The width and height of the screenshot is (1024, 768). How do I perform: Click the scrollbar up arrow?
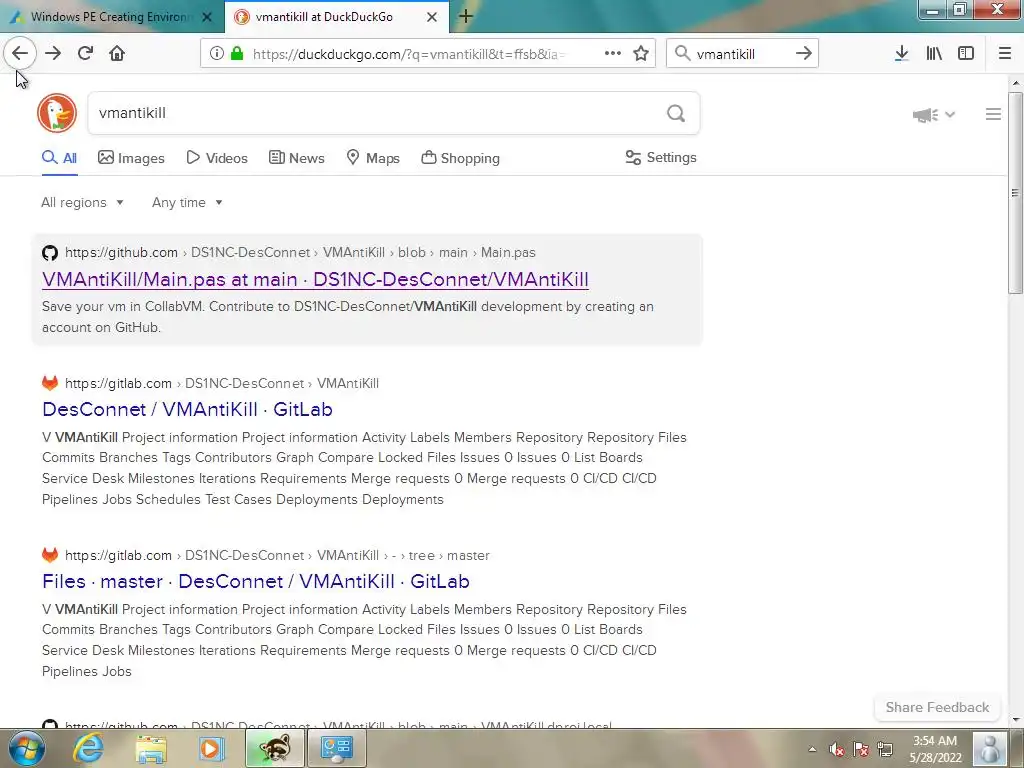(1015, 83)
